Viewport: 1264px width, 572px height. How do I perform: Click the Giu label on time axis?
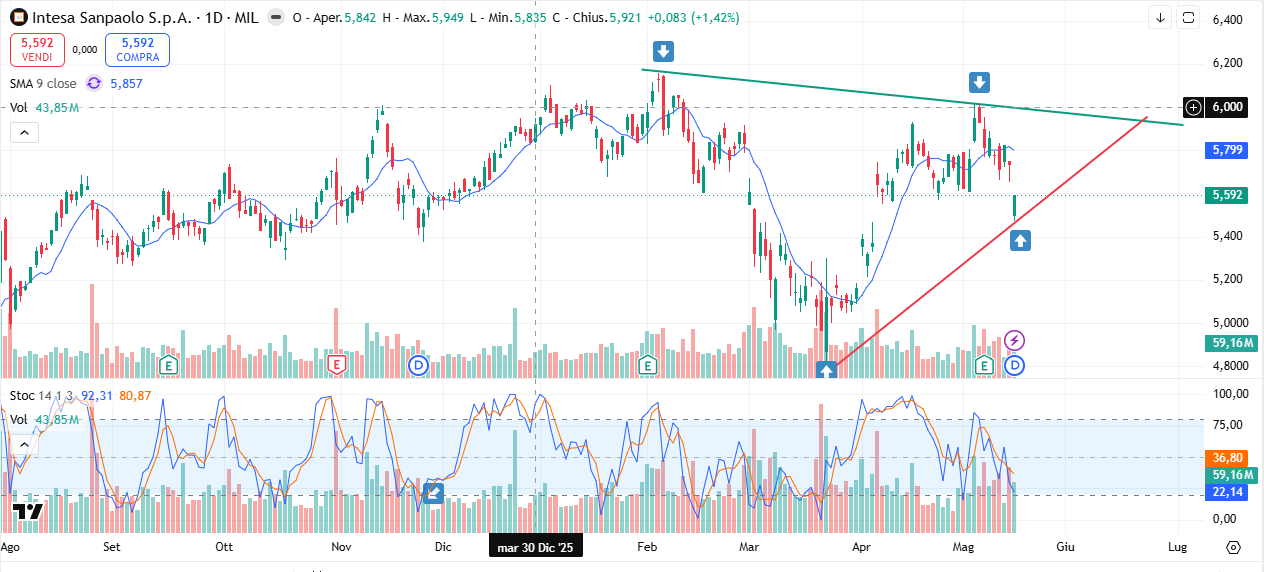1065,547
